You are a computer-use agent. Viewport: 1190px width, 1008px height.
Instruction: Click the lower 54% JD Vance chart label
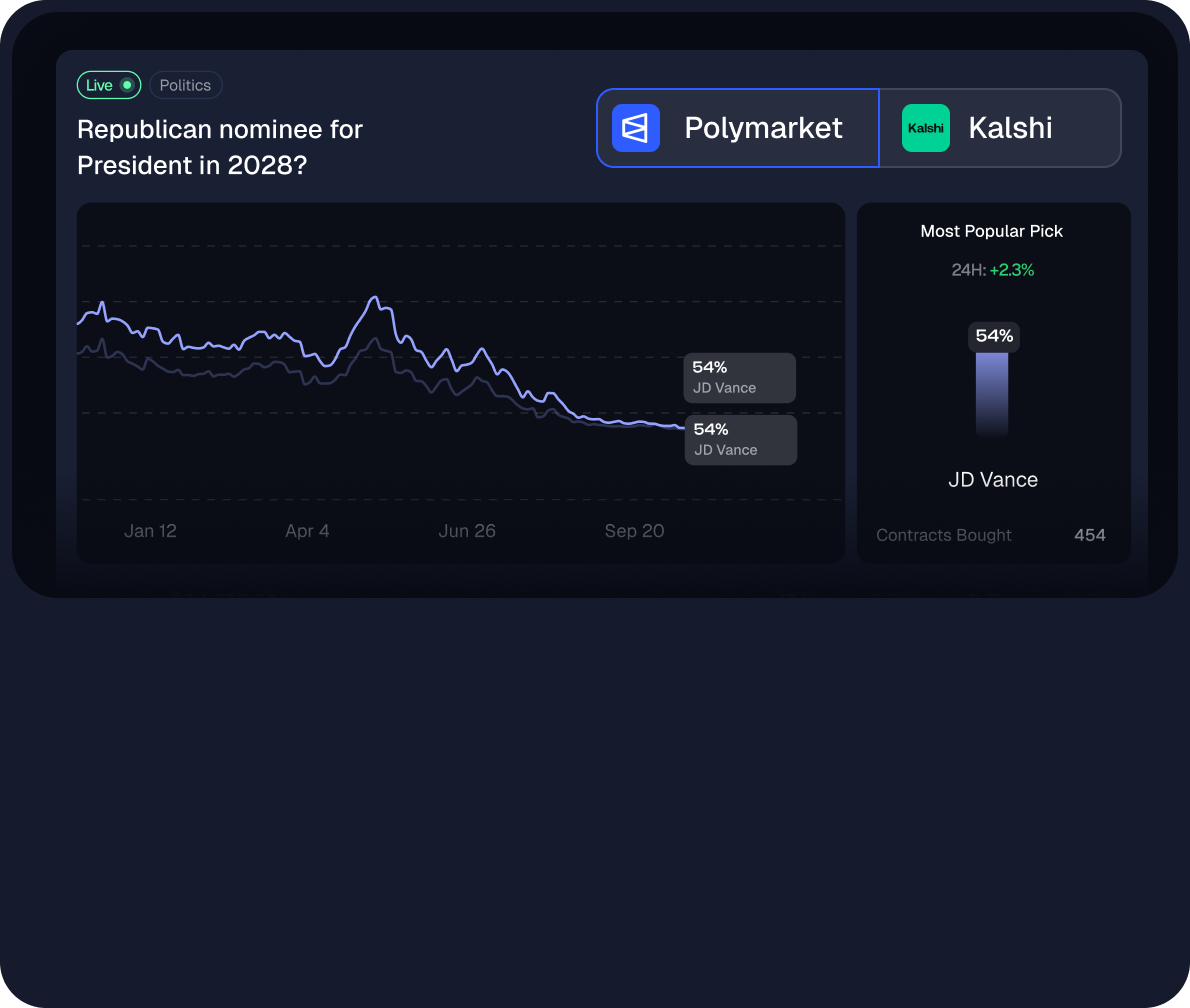click(x=740, y=439)
